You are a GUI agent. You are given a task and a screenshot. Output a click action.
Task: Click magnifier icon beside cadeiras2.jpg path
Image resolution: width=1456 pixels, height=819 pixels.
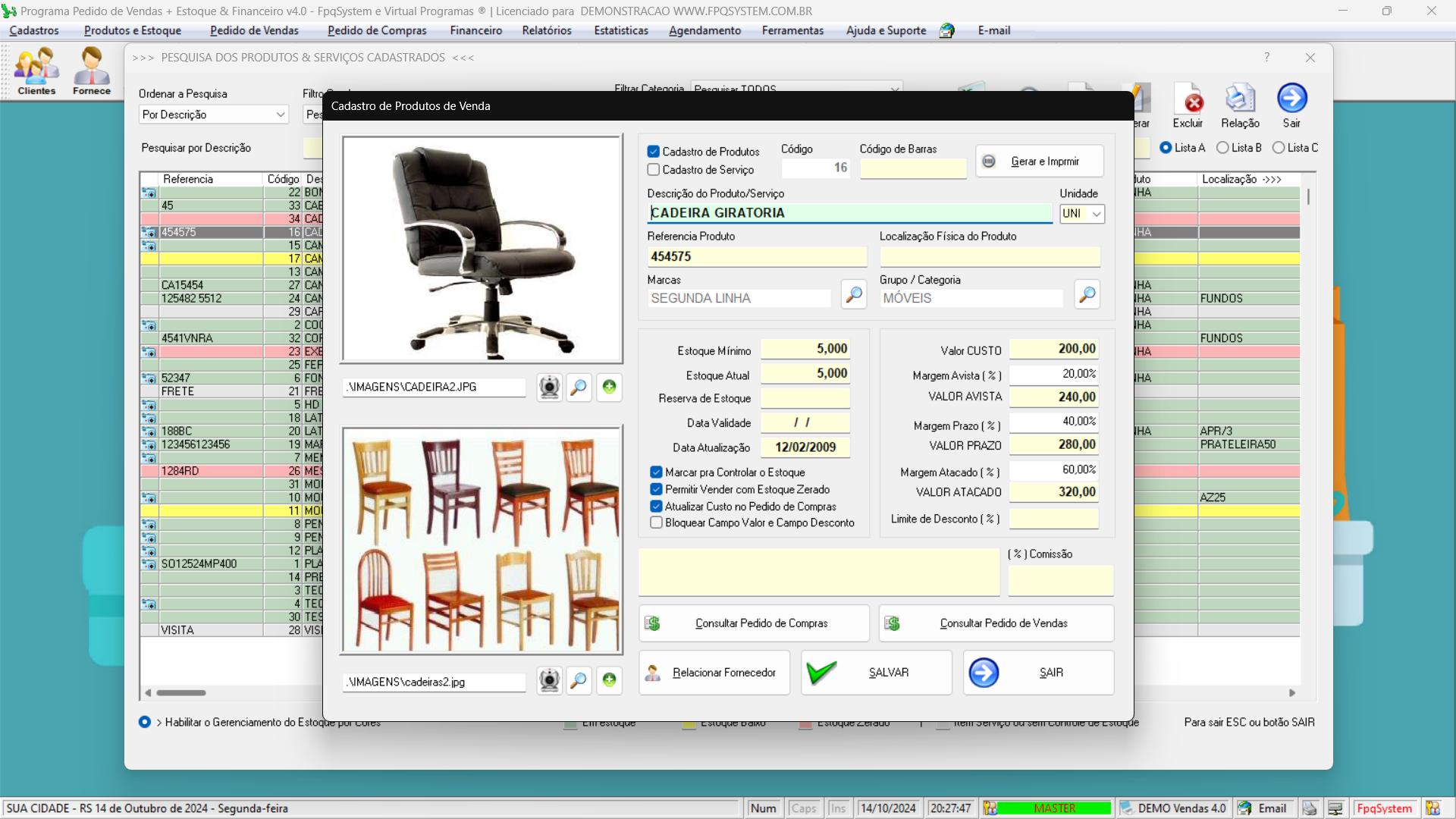click(x=579, y=680)
